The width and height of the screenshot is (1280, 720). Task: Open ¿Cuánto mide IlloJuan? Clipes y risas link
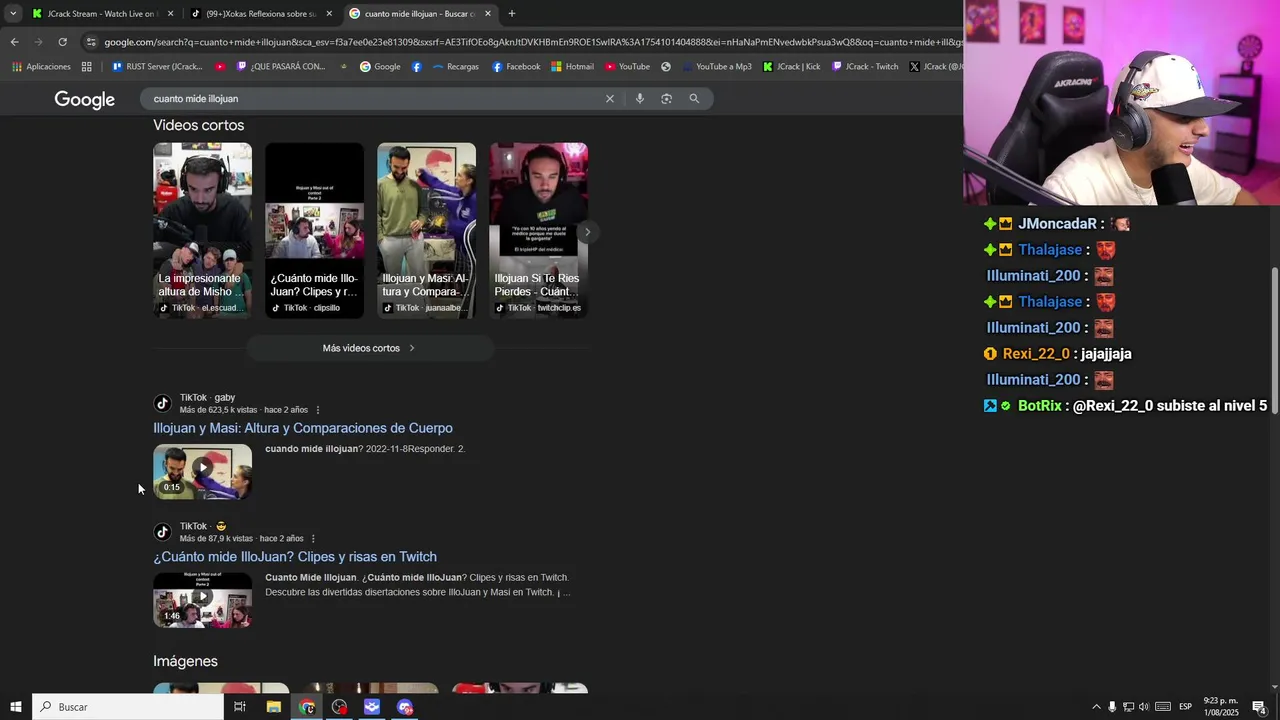tap(295, 557)
